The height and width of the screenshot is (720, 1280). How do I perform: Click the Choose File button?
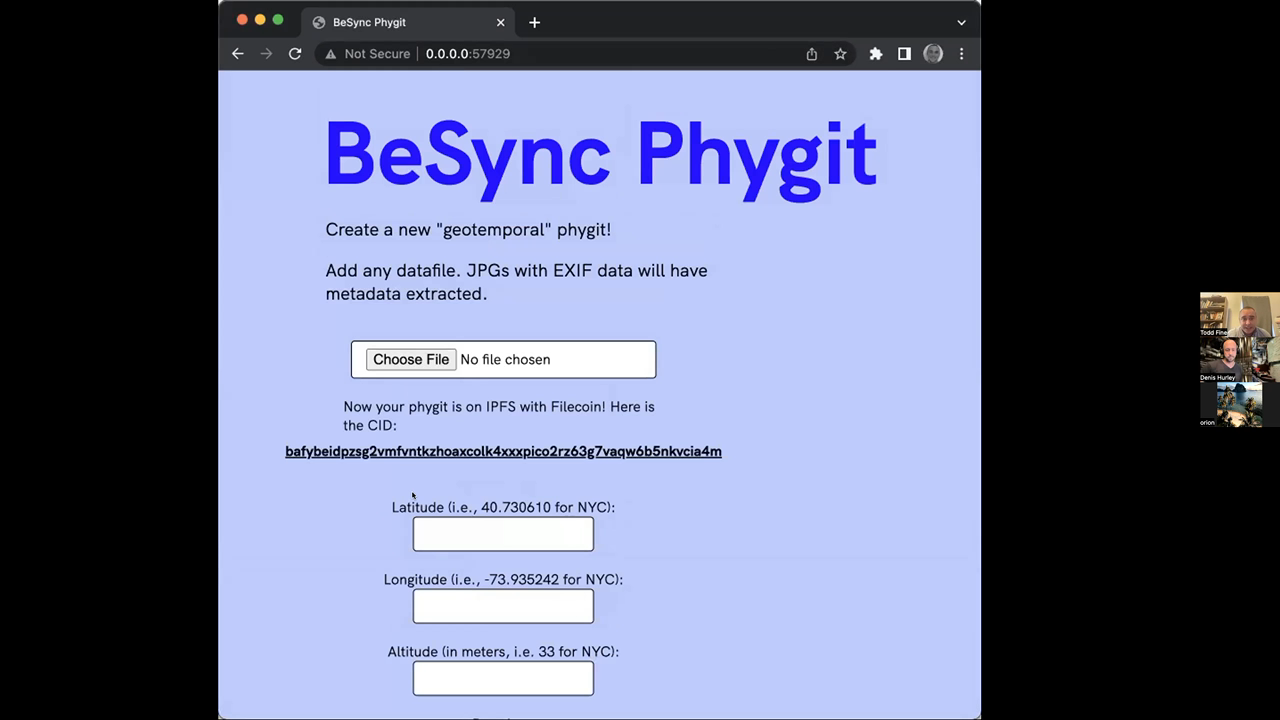(411, 359)
